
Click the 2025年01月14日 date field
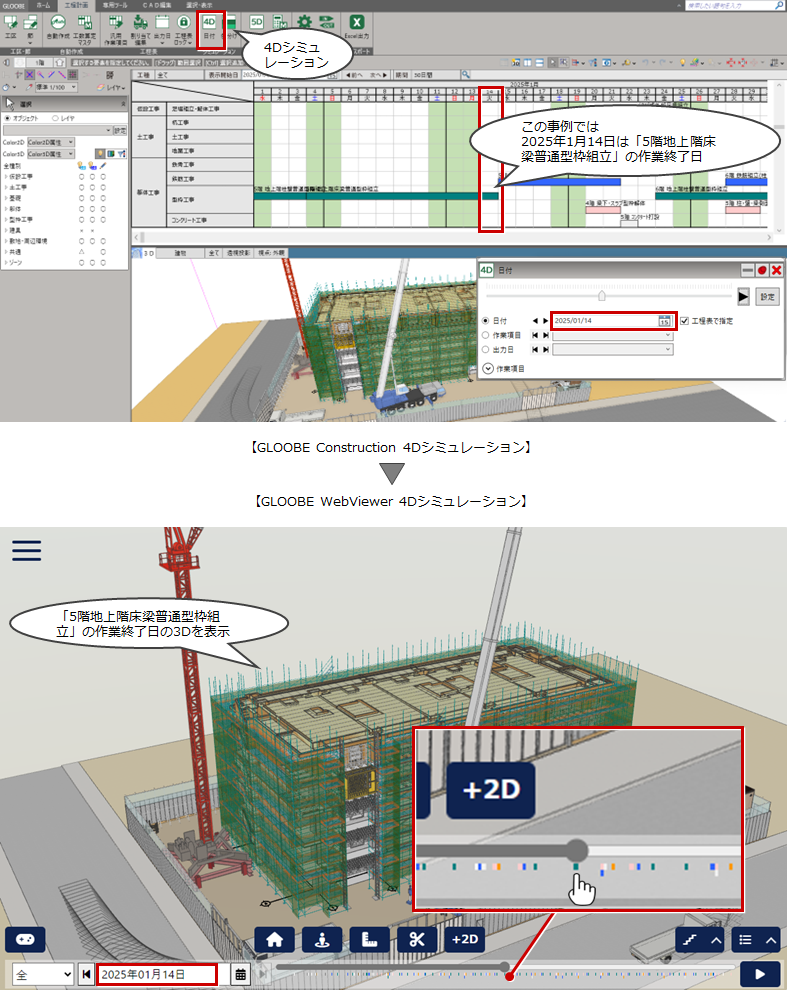pyautogui.click(x=157, y=974)
